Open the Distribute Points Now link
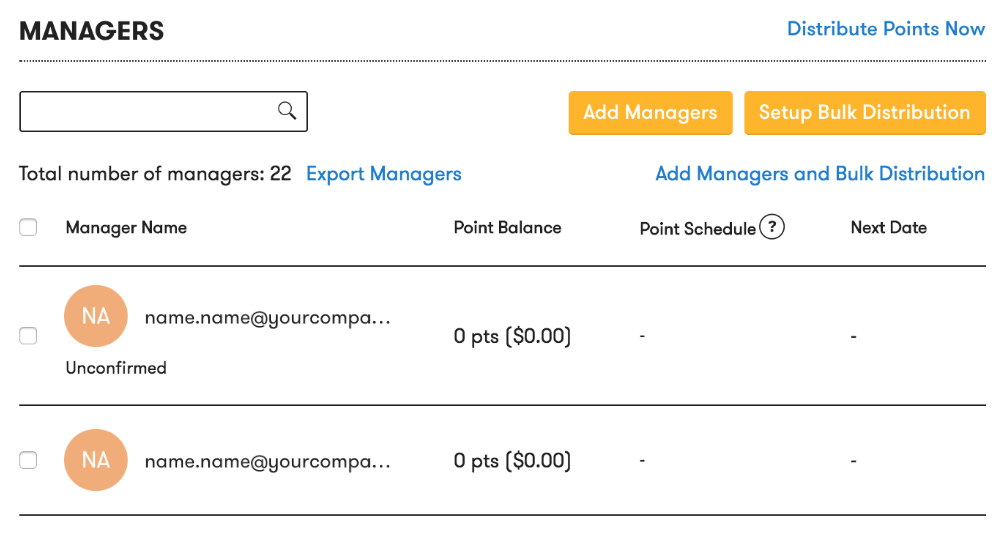The image size is (1006, 534). coord(886,29)
